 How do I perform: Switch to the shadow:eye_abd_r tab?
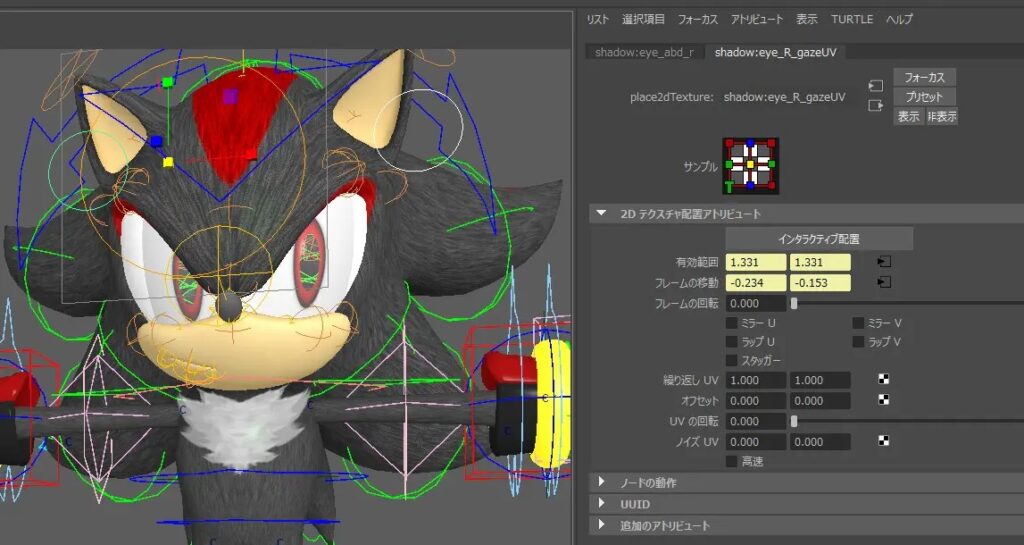[x=644, y=52]
